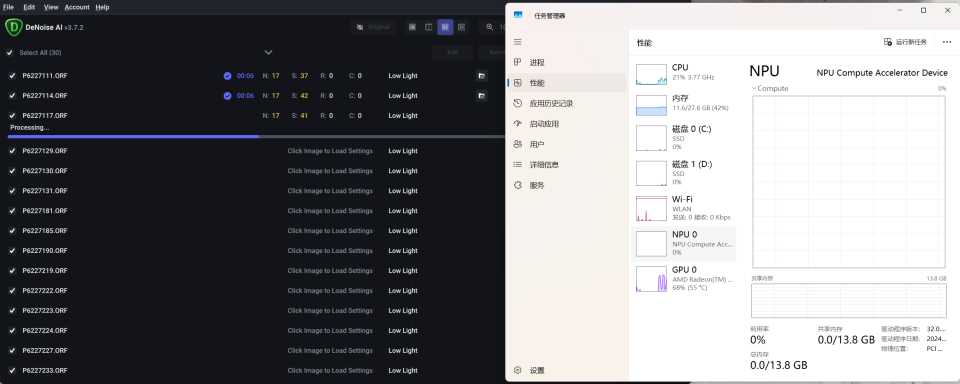This screenshot has width=960, height=384.
Task: Open the View menu
Action: [x=51, y=7]
